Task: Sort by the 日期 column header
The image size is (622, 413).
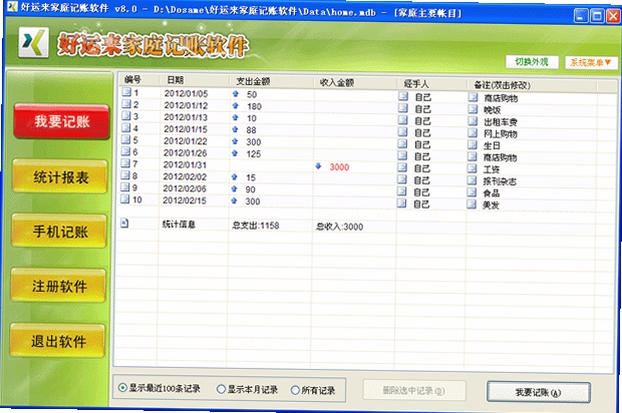Action: [x=175, y=80]
